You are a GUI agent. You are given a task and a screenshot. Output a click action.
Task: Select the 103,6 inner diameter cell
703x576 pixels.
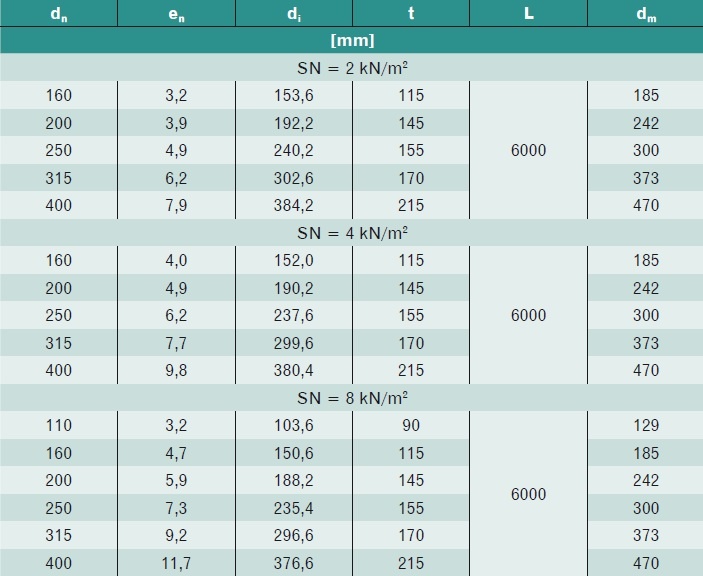point(294,425)
